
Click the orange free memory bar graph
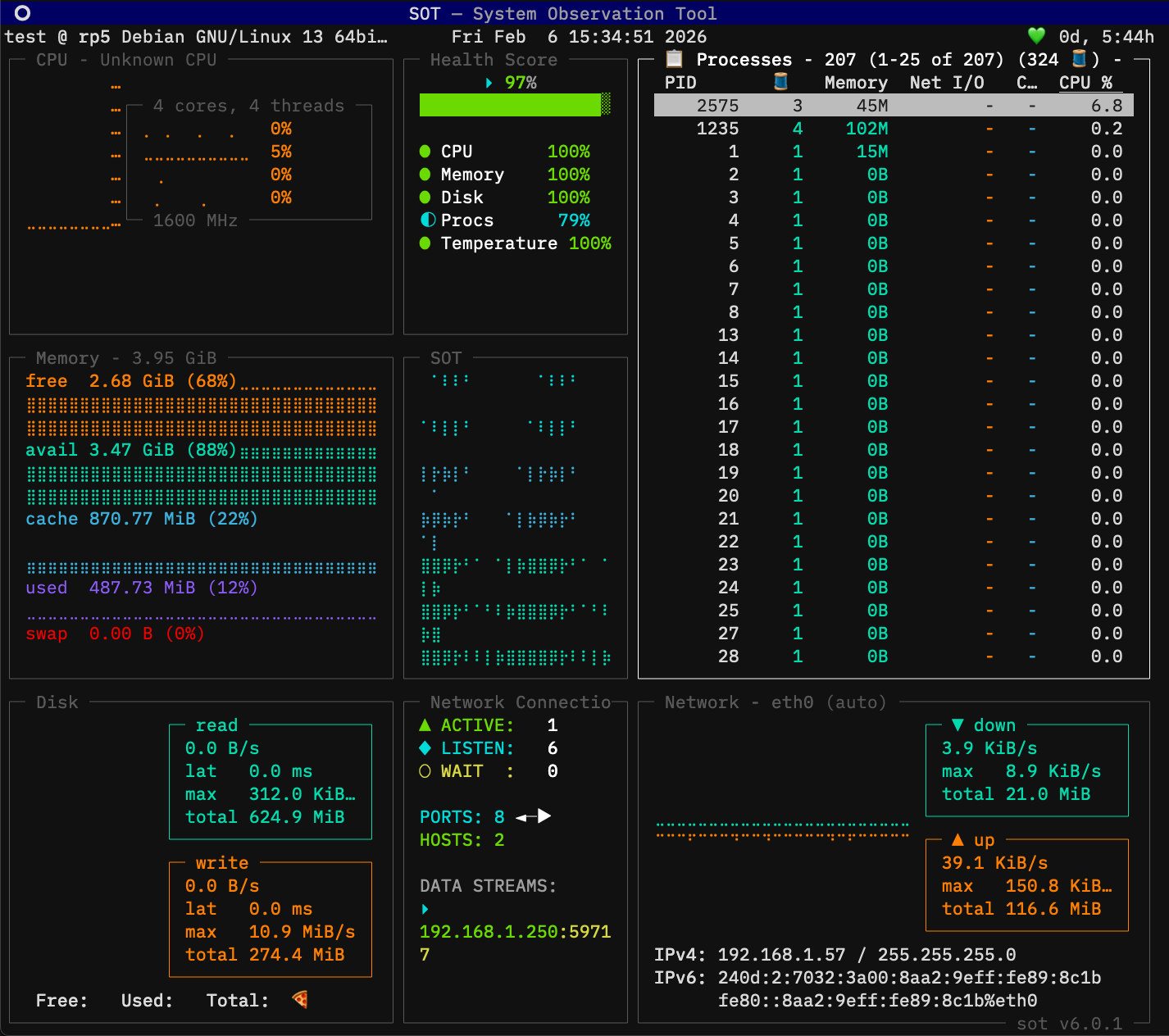pos(201,416)
